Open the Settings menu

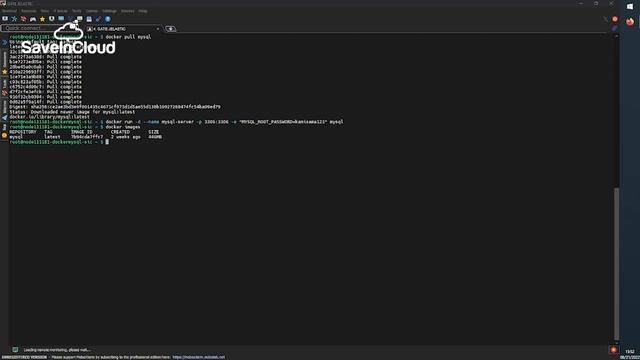(x=109, y=11)
